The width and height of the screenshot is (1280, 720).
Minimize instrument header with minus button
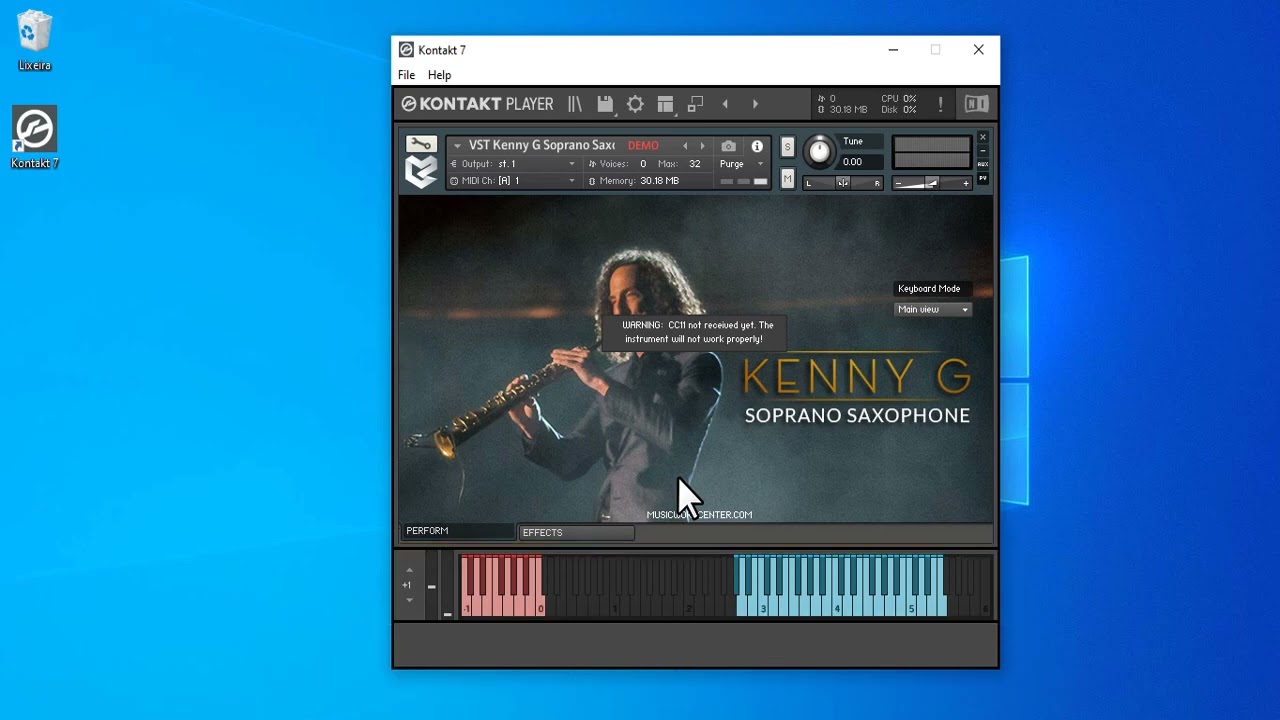(x=983, y=151)
